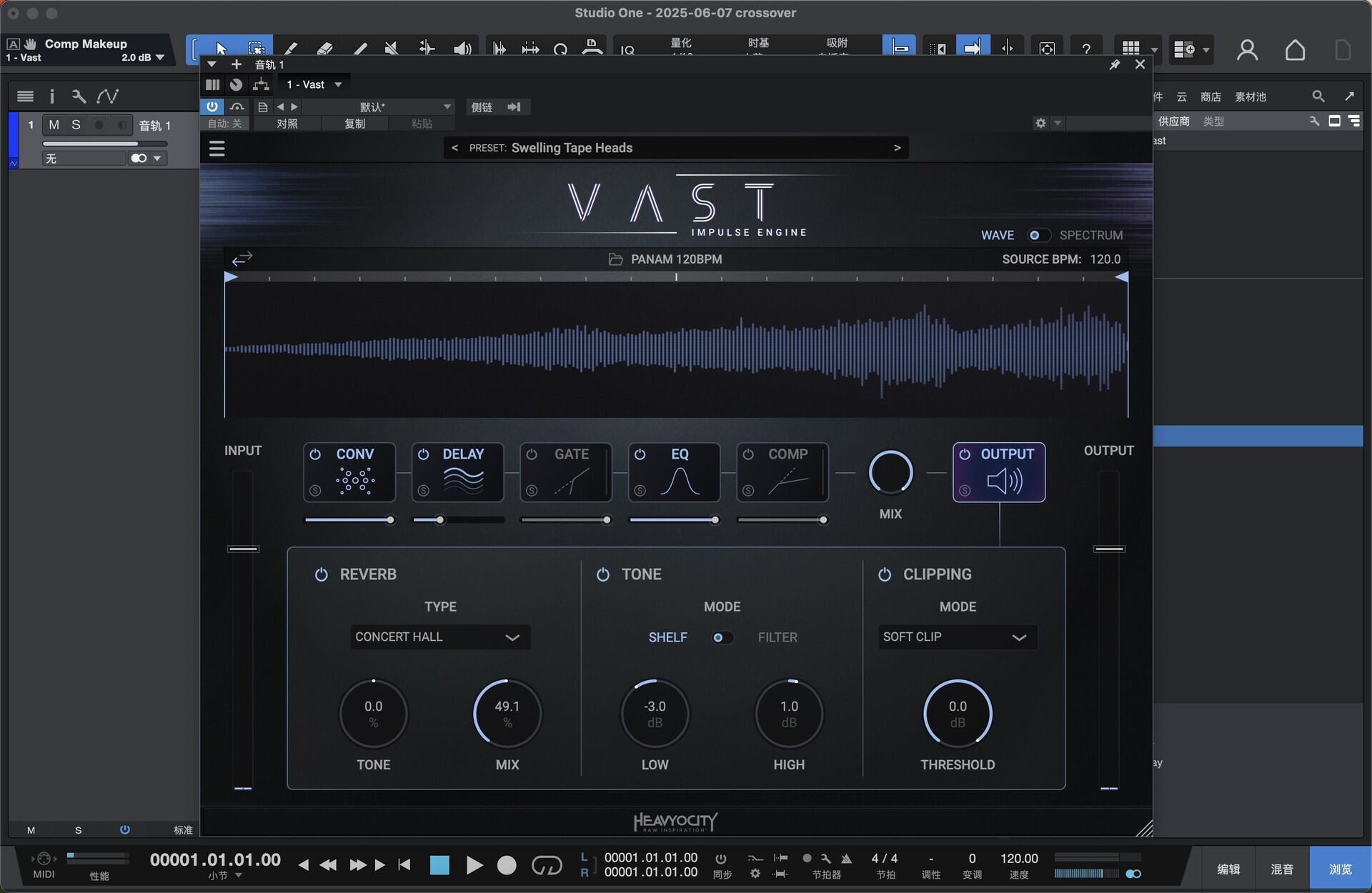
Task: Solo the EQ module
Action: click(640, 491)
